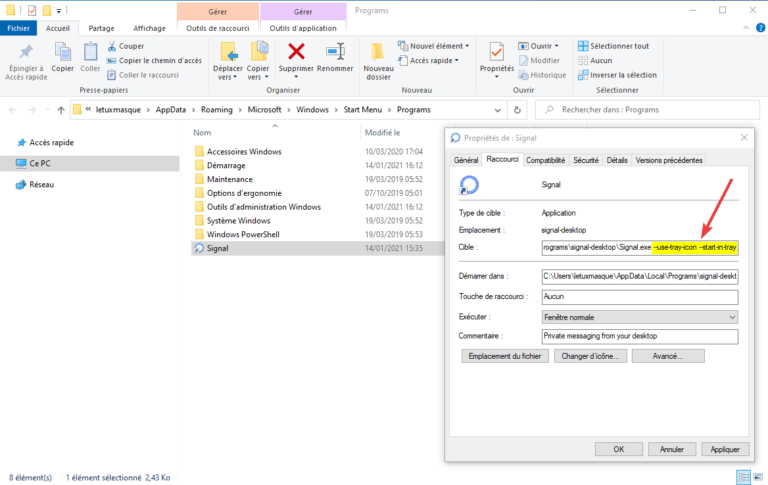768x485 pixels.
Task: Click the Coller paste icon
Action: click(x=90, y=58)
